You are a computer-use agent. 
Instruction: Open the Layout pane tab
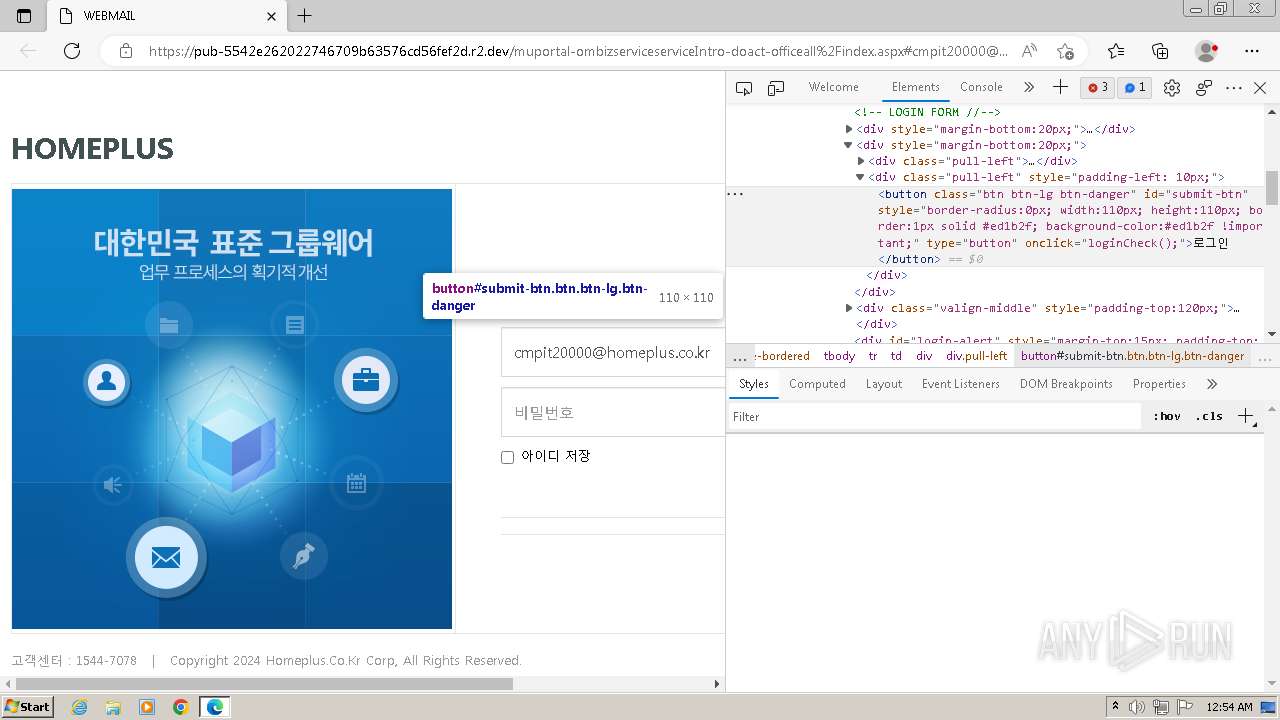coord(883,384)
